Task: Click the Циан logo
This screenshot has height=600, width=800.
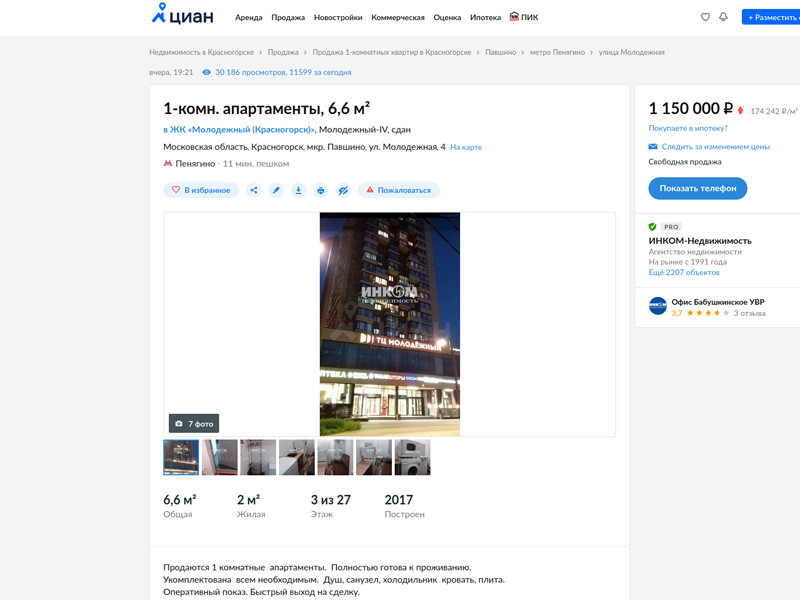Action: (x=184, y=16)
